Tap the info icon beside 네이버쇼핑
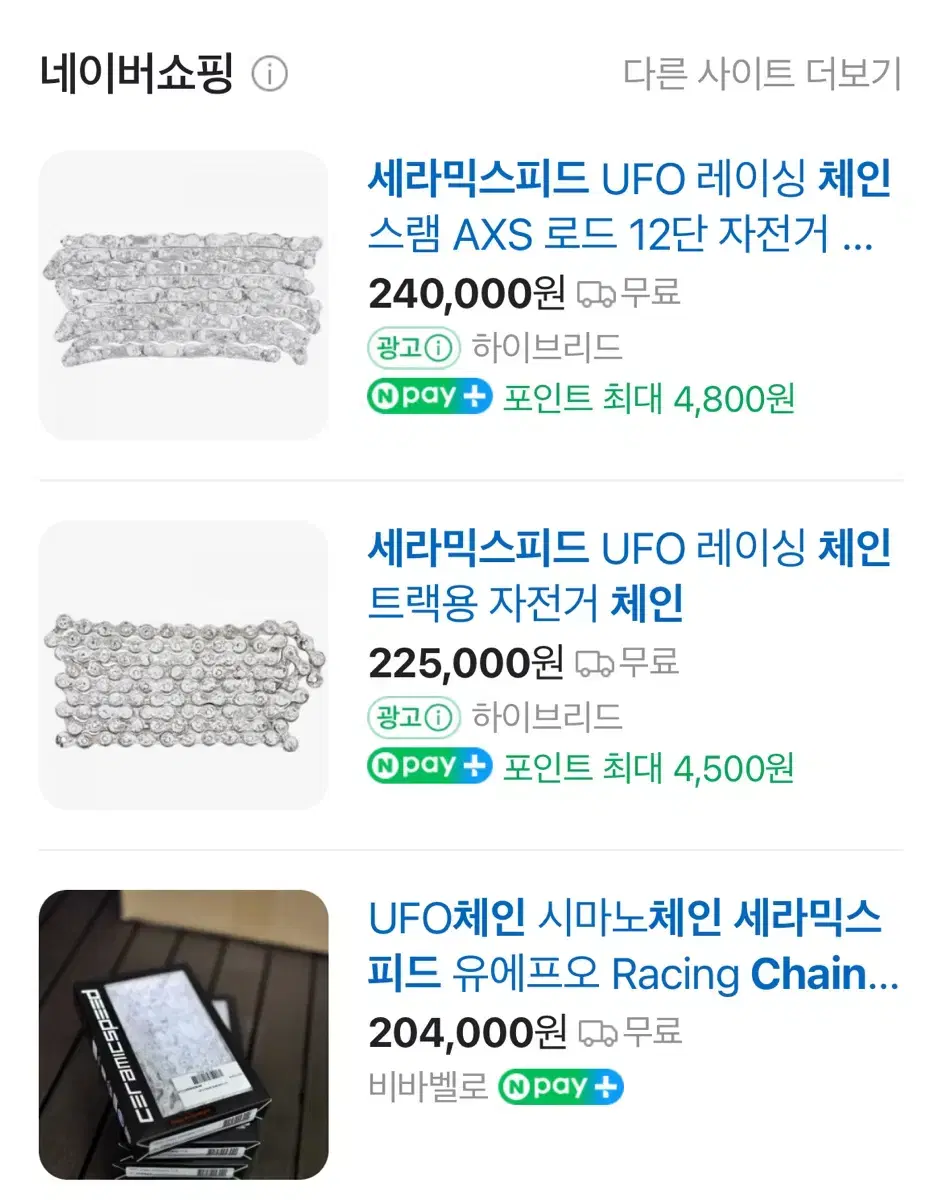Screen dimensions: 942x1200 pos(269,74)
